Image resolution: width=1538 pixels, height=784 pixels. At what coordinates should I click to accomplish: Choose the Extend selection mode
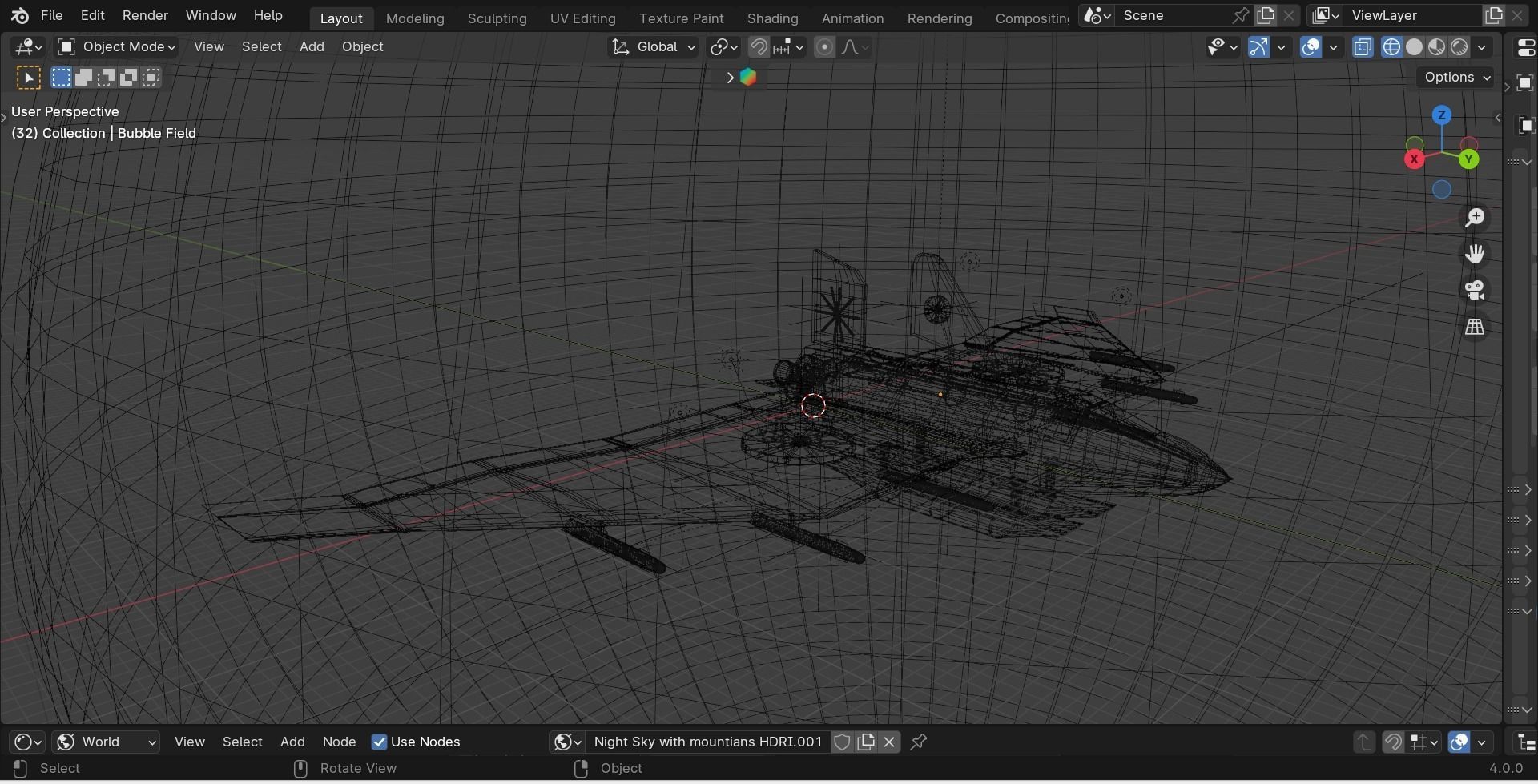pos(83,77)
